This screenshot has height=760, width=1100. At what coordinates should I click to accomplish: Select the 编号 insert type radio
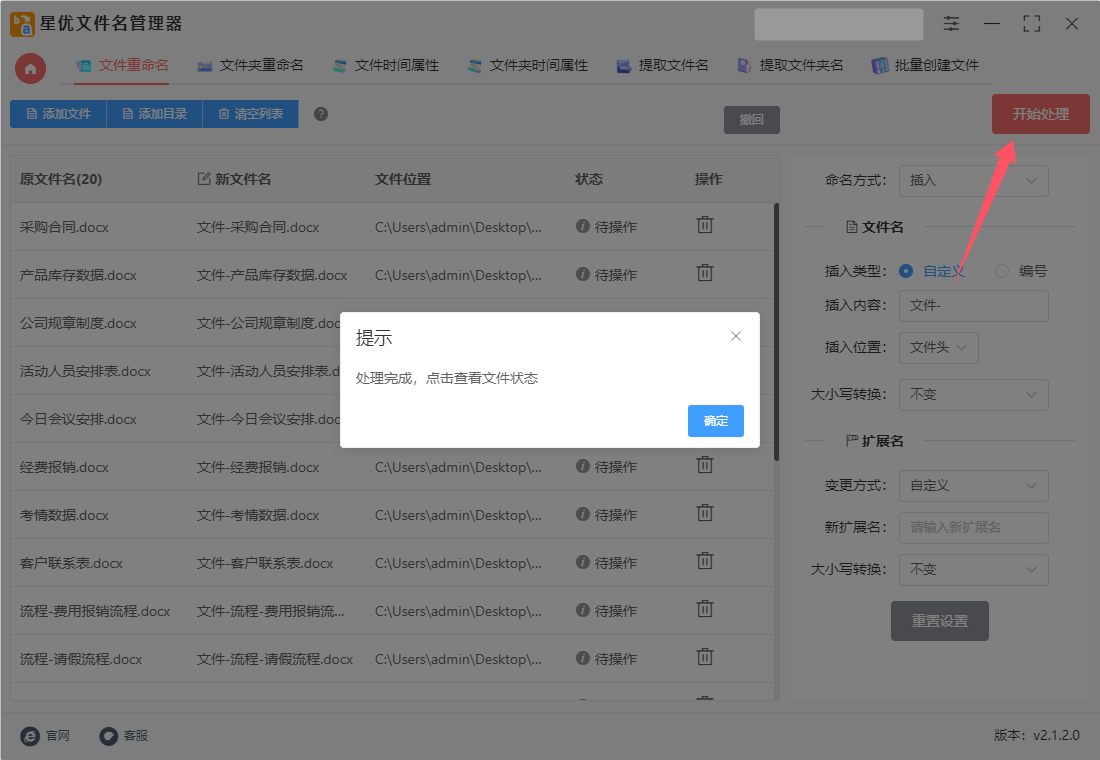click(x=1002, y=271)
